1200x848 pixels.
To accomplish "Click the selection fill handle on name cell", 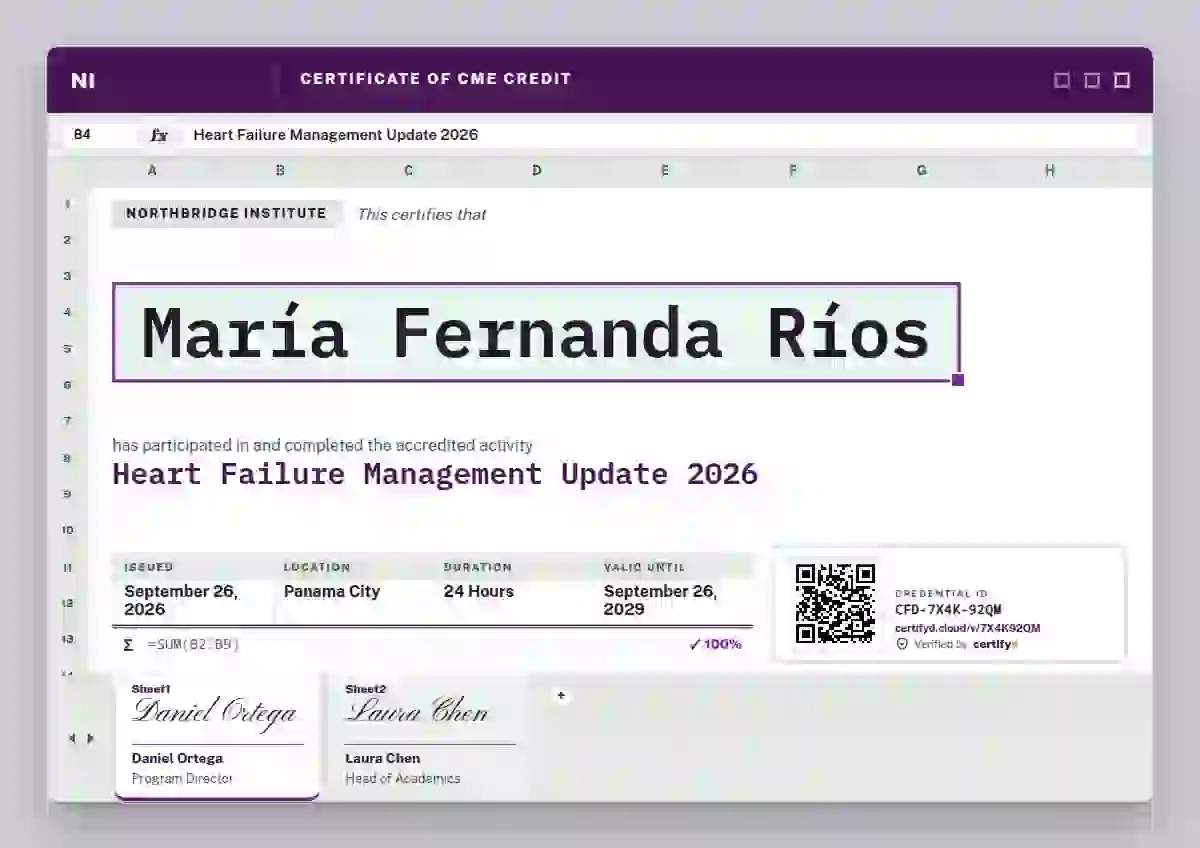I will (958, 379).
